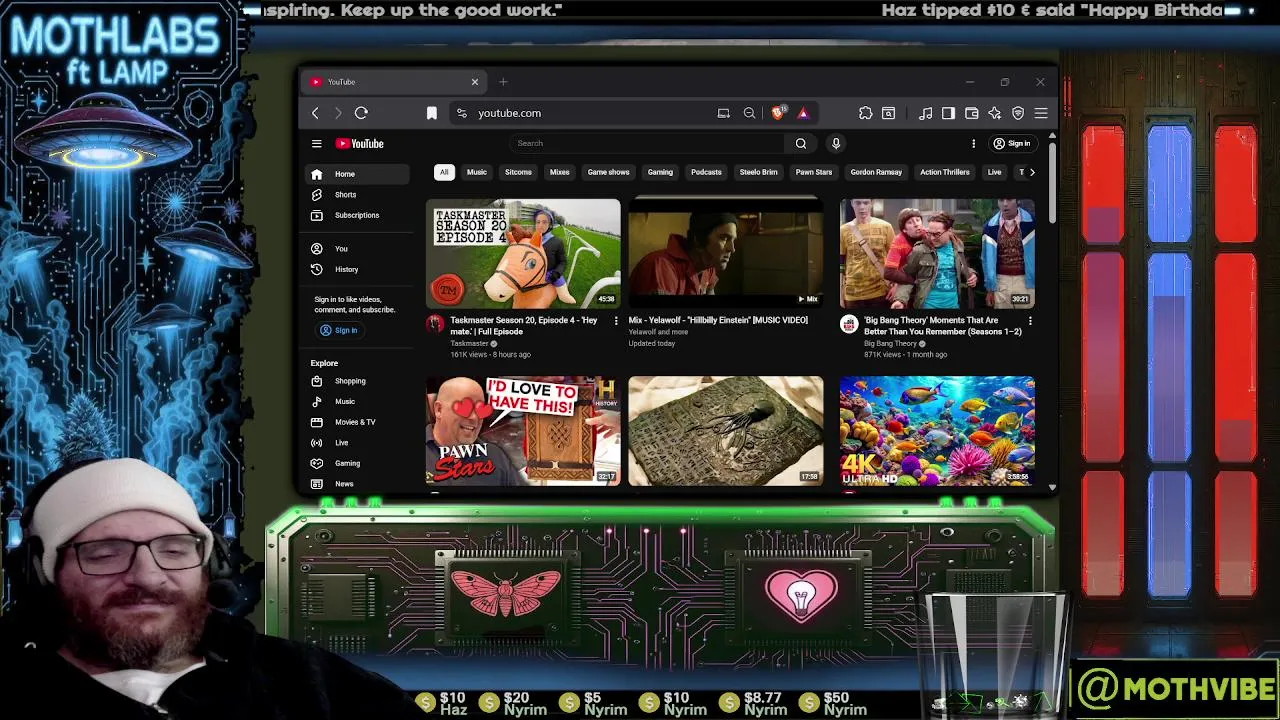
Task: Collapse the YouTube guide menu icon
Action: 316,143
